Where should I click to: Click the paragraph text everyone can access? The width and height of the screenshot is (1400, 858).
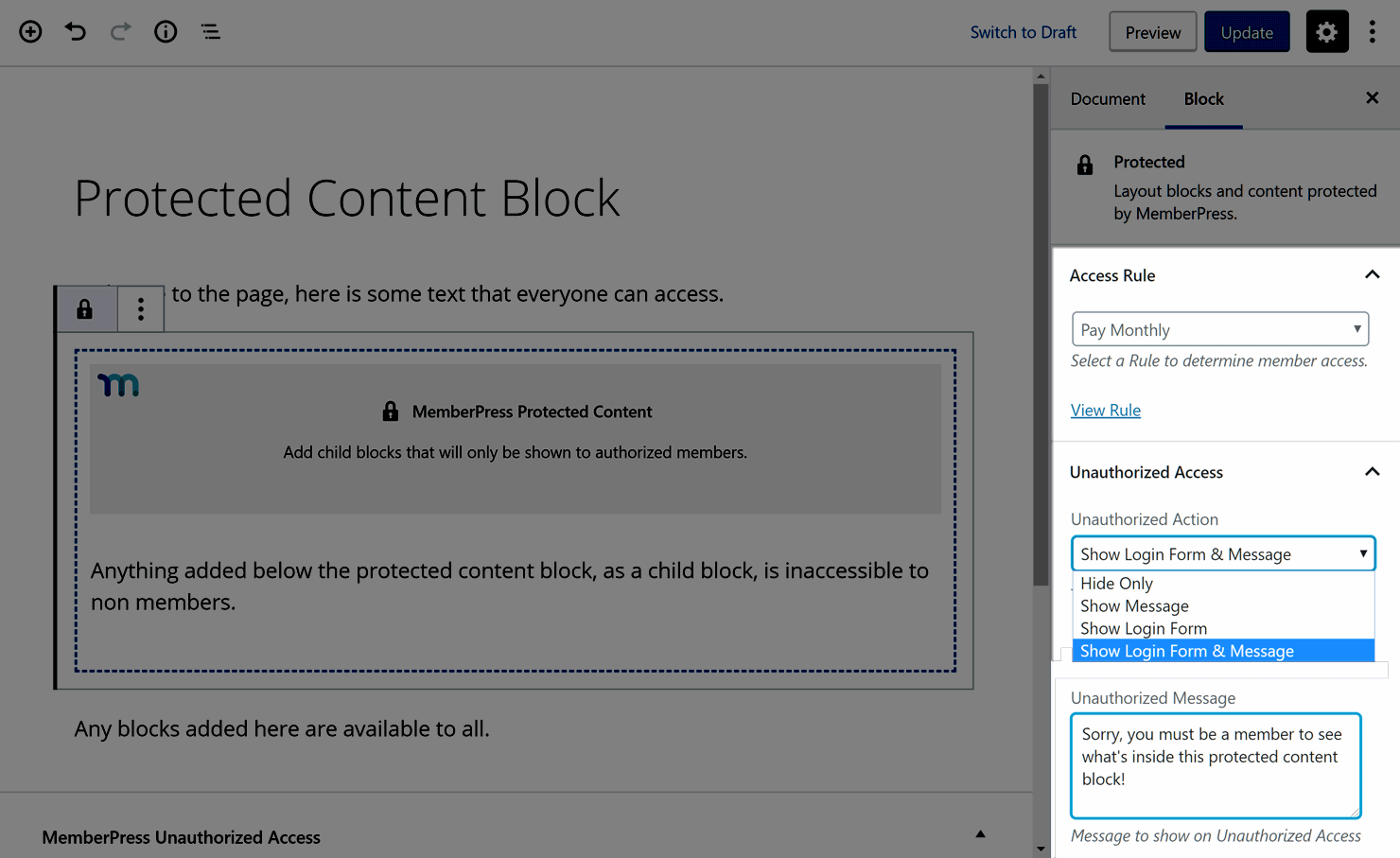pos(447,294)
